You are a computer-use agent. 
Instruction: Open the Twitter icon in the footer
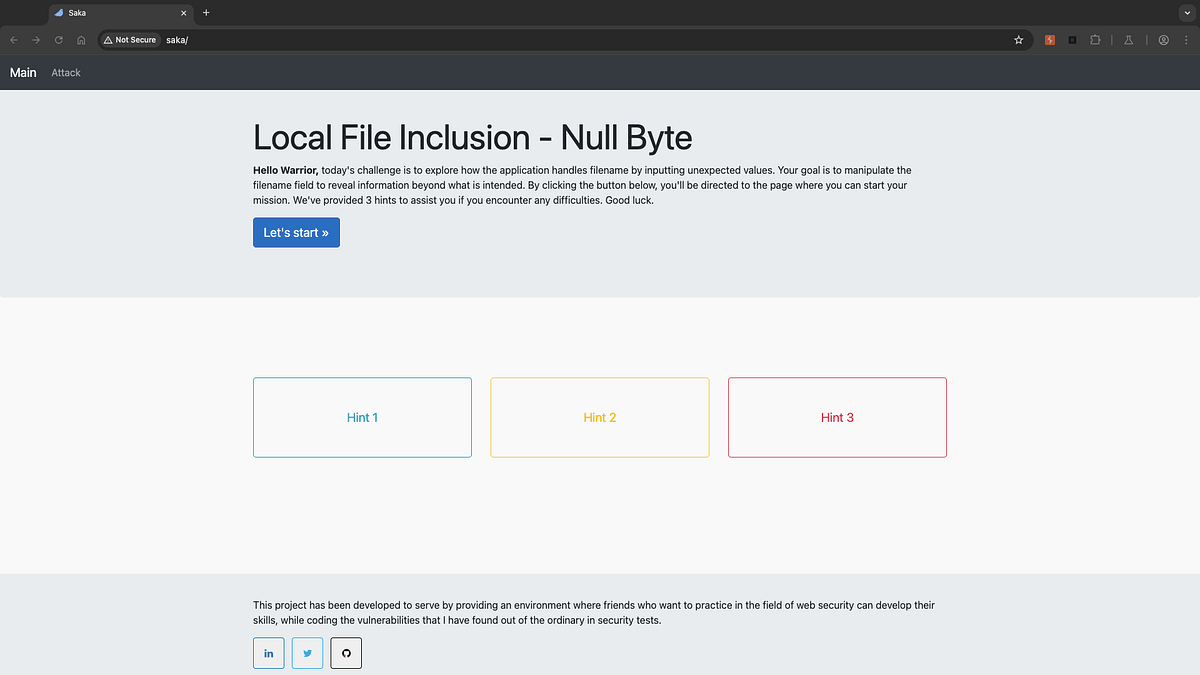point(307,653)
